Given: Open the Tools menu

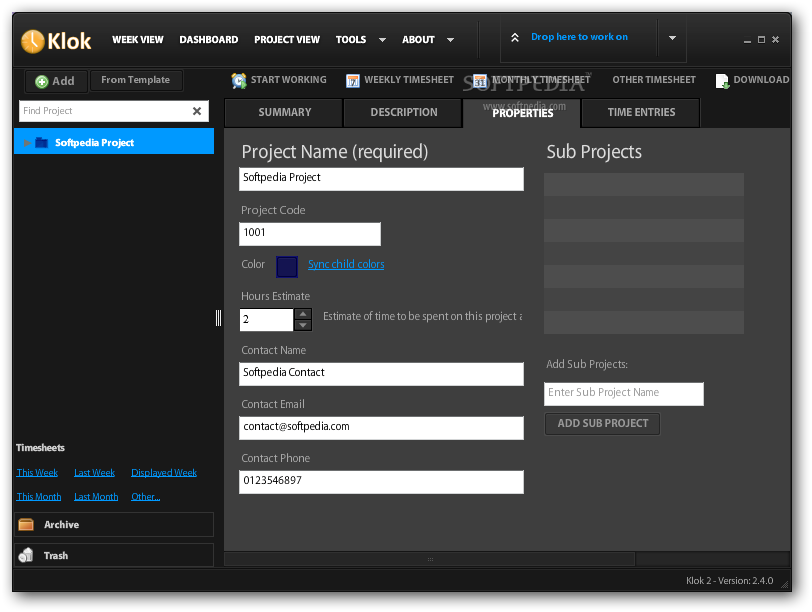Looking at the screenshot, I should (351, 40).
